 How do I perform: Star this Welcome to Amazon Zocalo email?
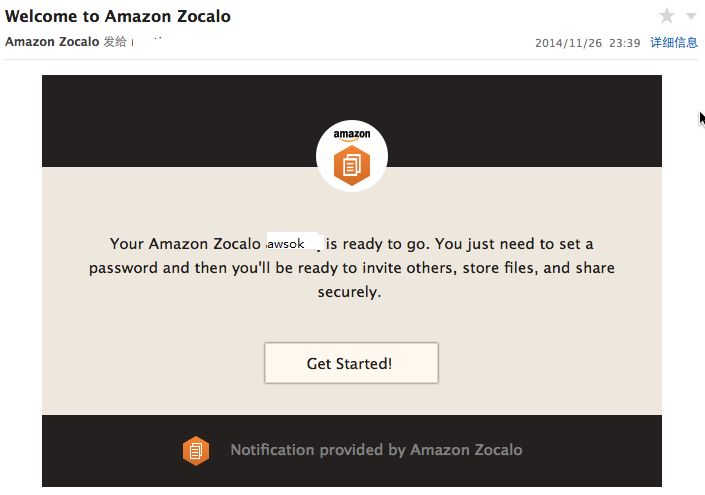[x=666, y=16]
